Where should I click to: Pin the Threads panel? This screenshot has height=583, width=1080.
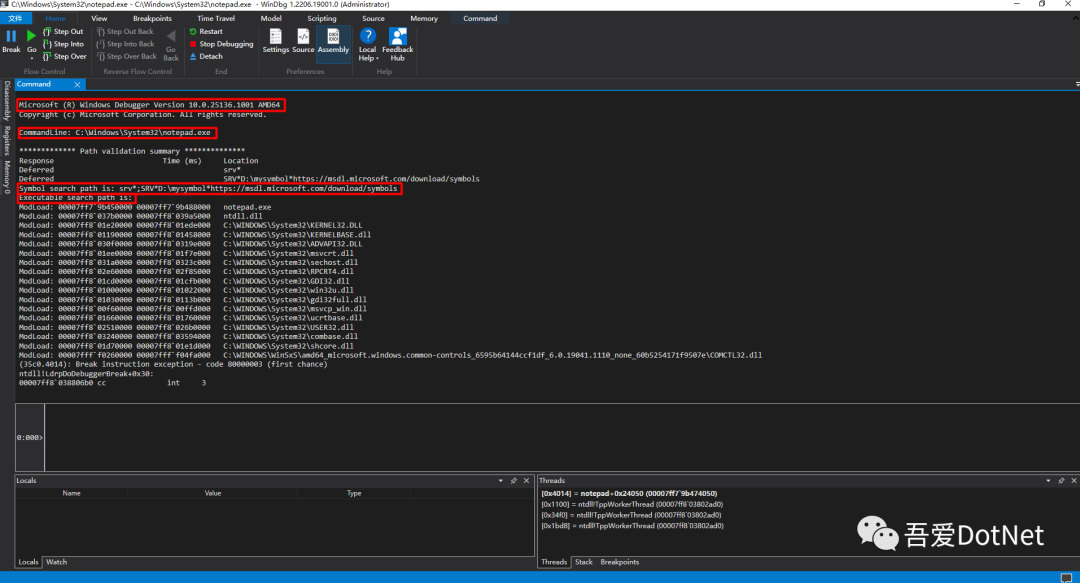click(x=1061, y=481)
